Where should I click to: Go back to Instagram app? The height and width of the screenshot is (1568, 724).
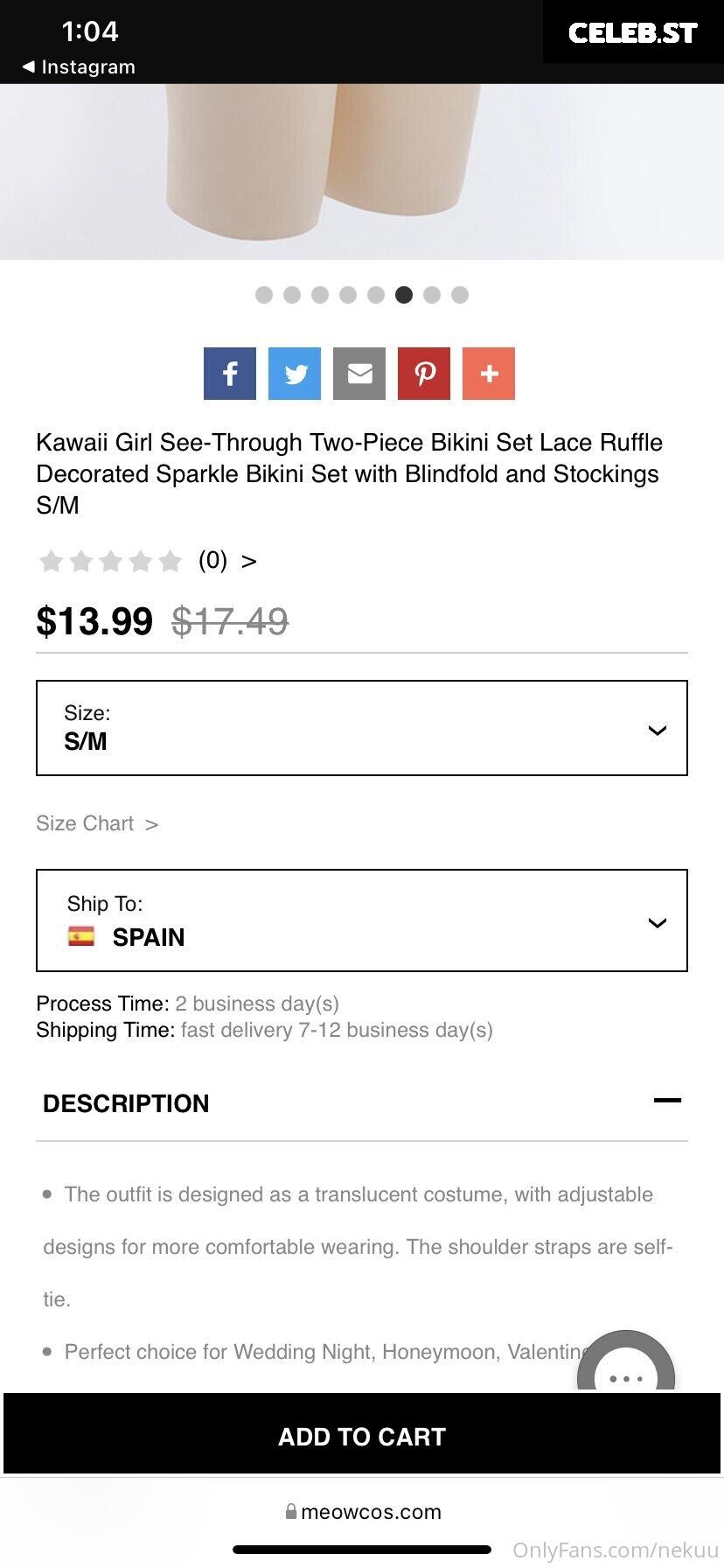[79, 66]
